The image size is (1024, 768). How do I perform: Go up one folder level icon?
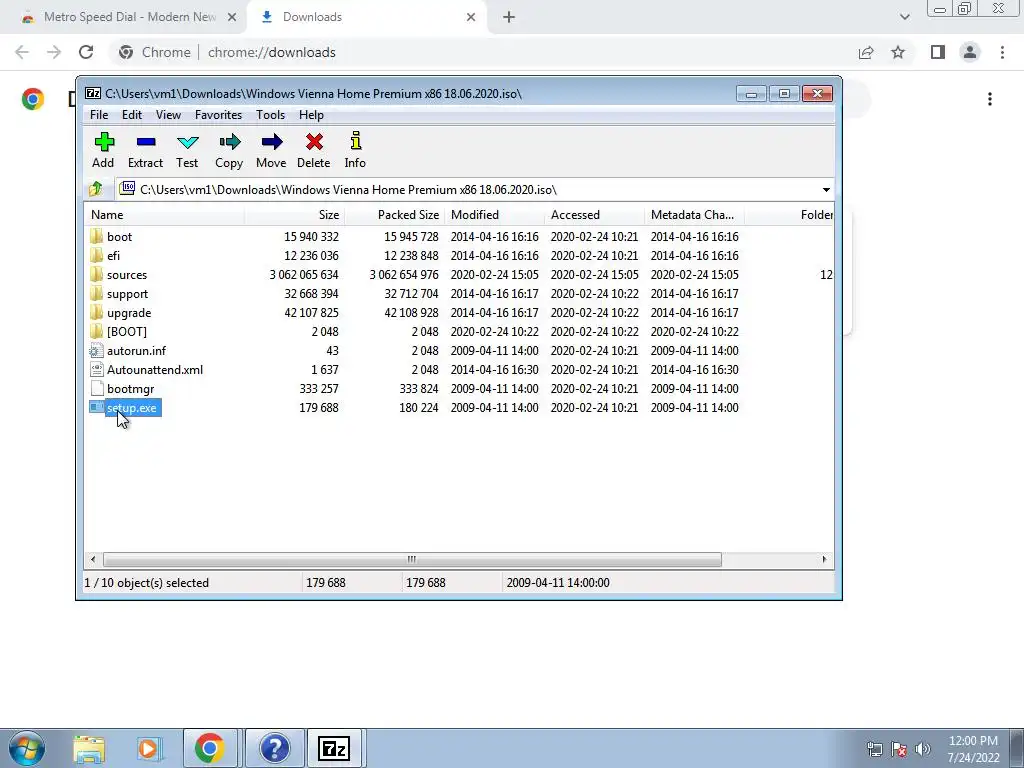point(96,189)
